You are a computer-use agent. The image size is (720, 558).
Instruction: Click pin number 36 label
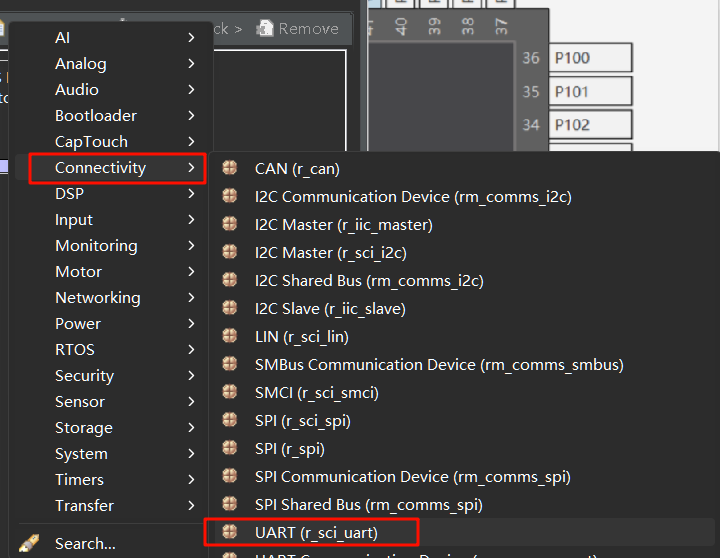tap(531, 58)
